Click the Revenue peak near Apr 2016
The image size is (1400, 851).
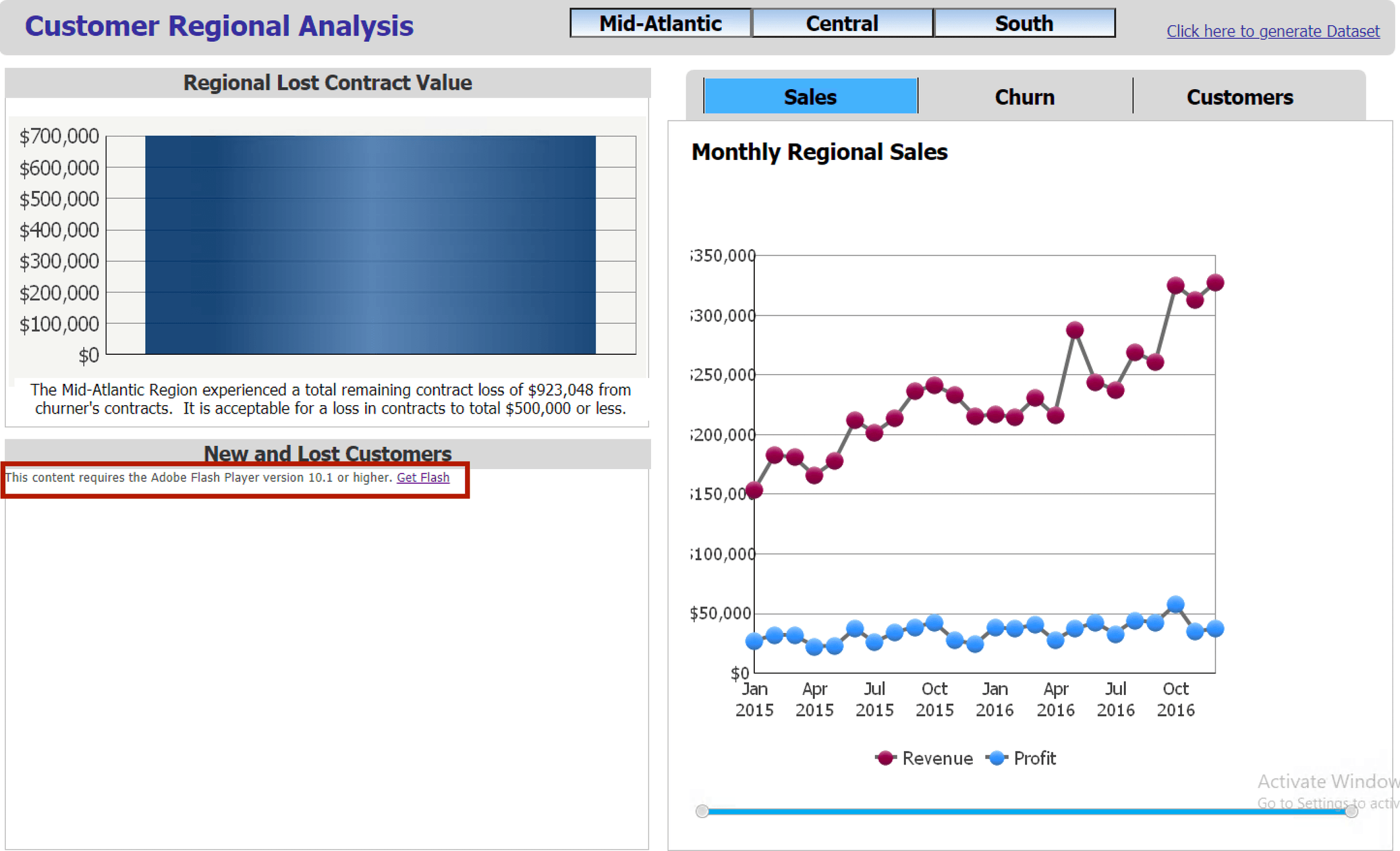[x=1074, y=330]
